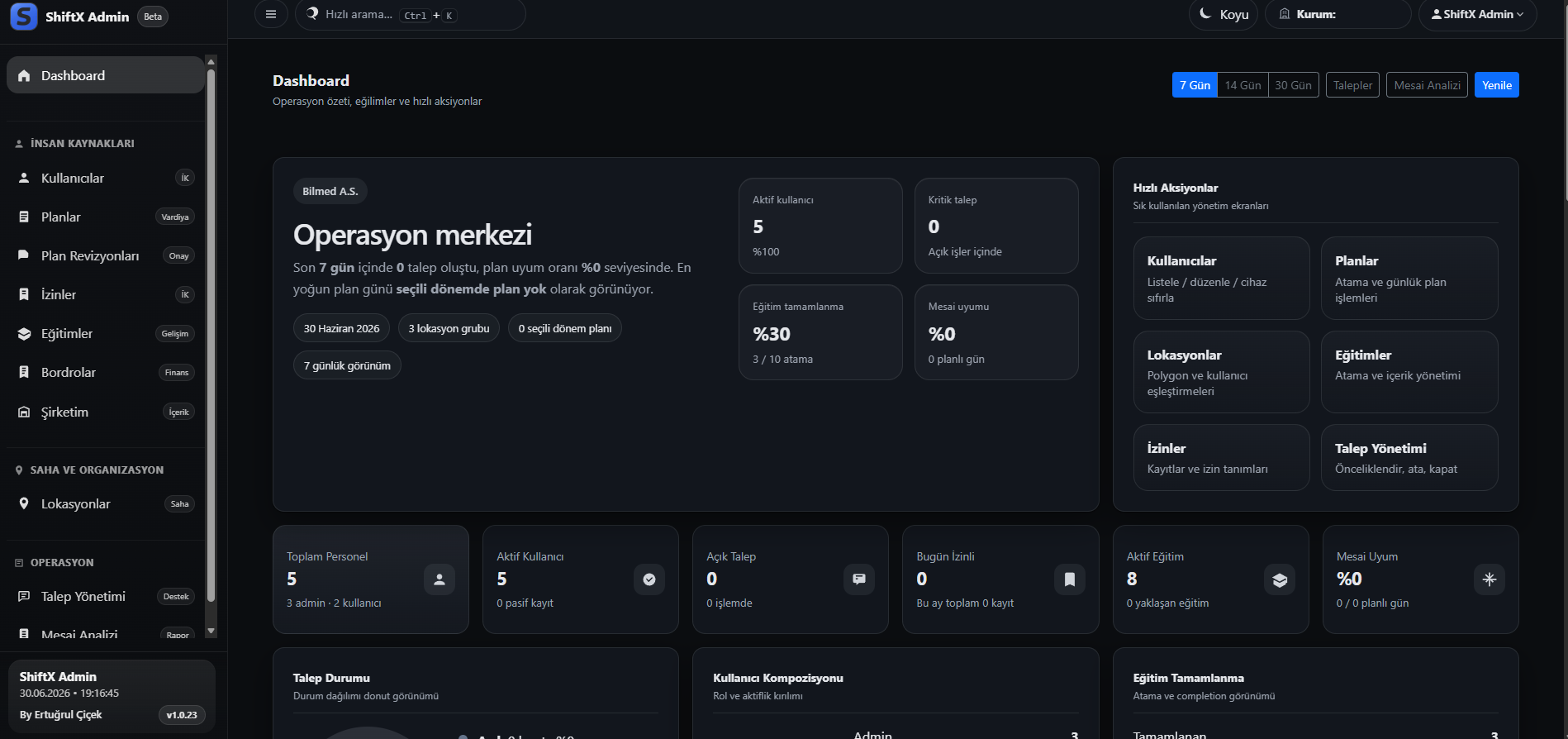This screenshot has width=1568, height=739.
Task: Click the 7 günlük görünüm chip
Action: click(347, 365)
